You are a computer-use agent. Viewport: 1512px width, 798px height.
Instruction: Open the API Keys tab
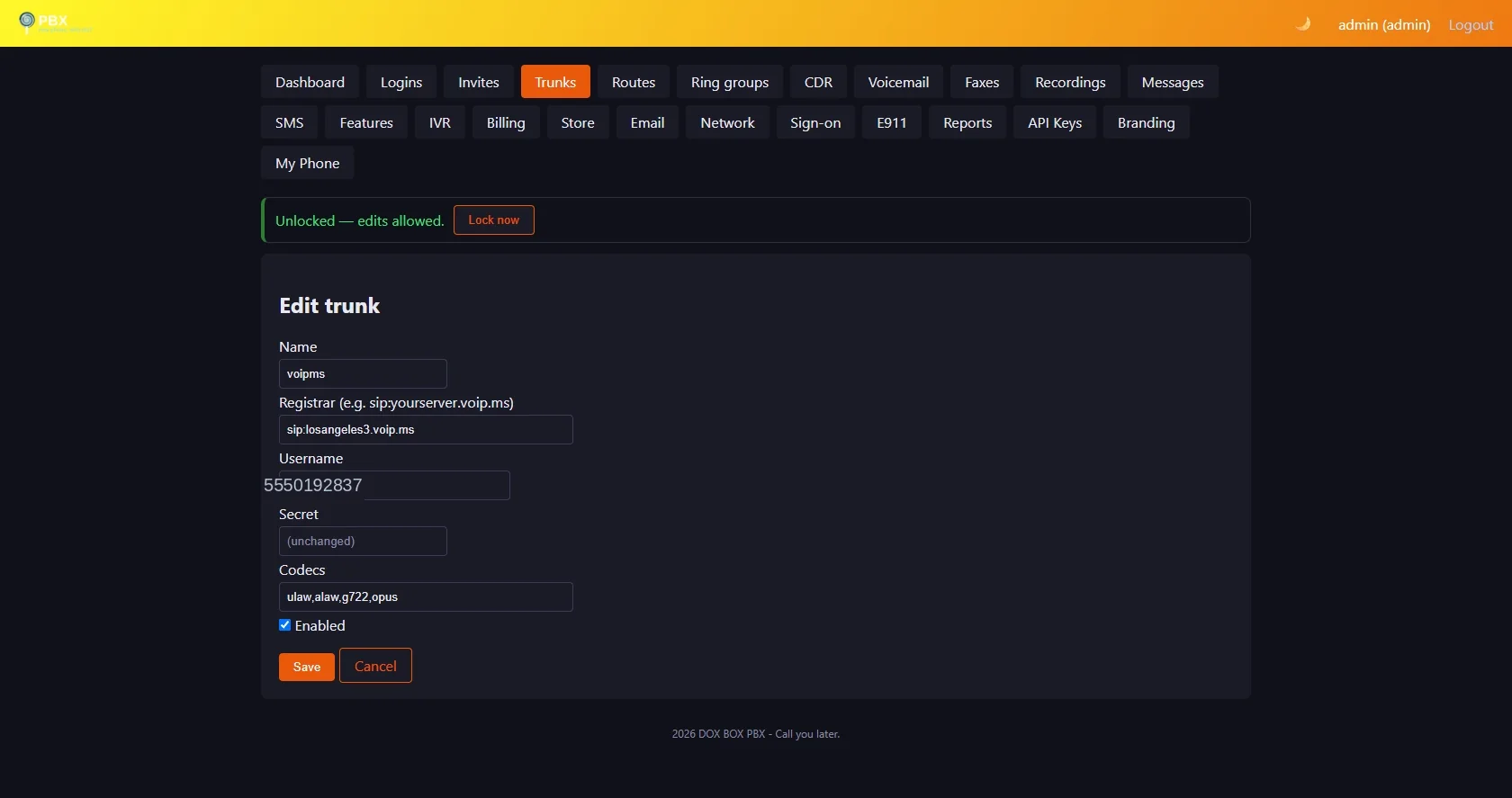(x=1055, y=122)
